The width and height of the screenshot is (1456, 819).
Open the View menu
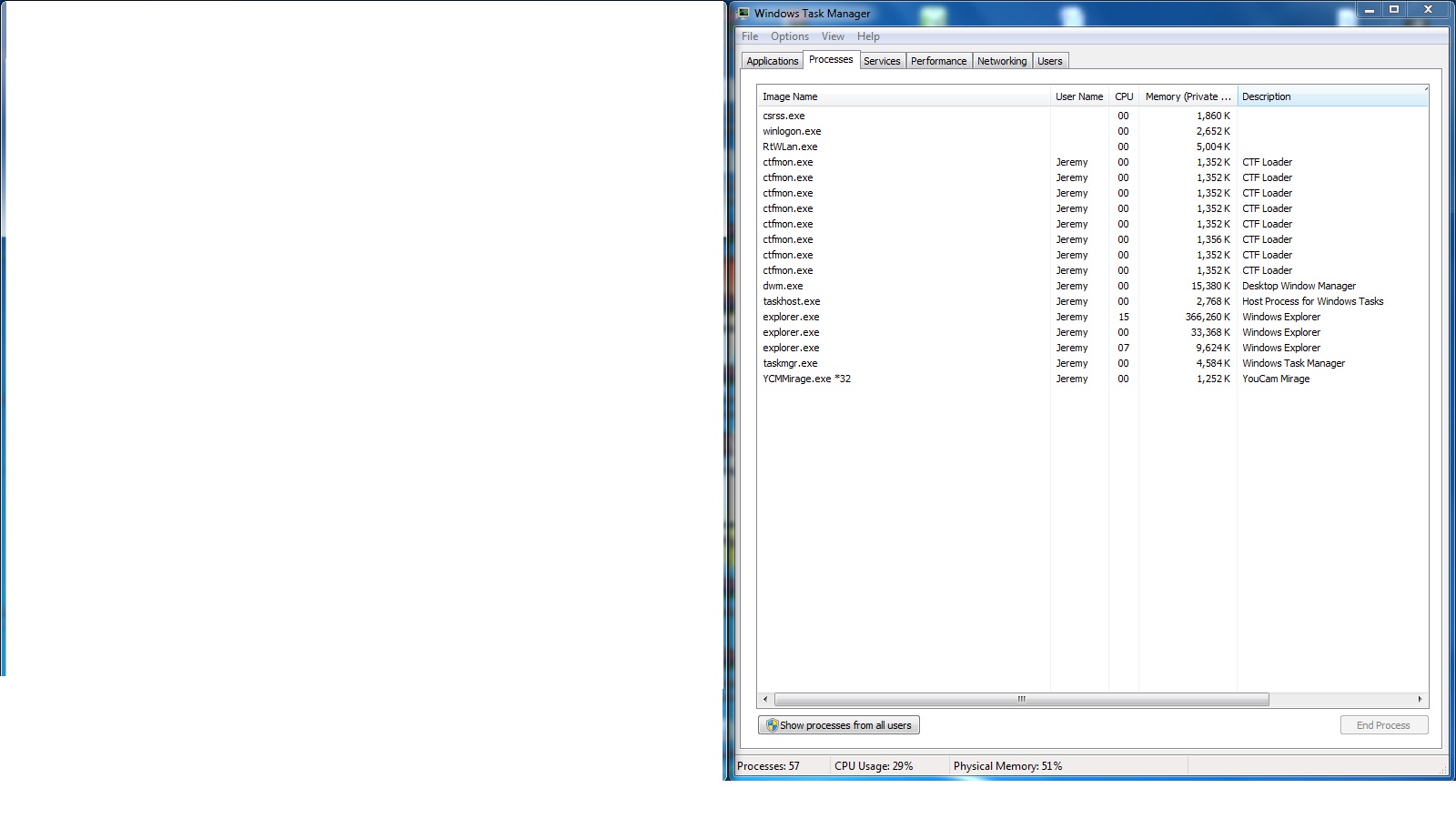tap(833, 36)
